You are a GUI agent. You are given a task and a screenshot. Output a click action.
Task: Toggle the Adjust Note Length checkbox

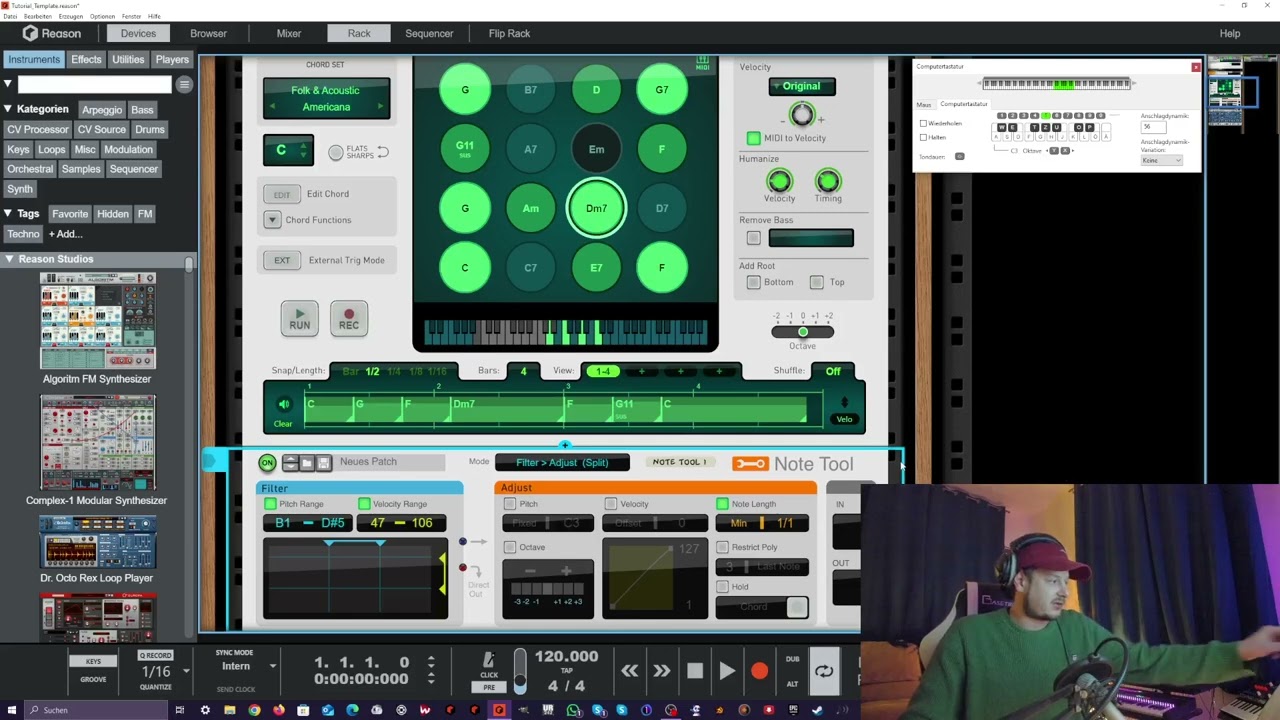pyautogui.click(x=722, y=504)
